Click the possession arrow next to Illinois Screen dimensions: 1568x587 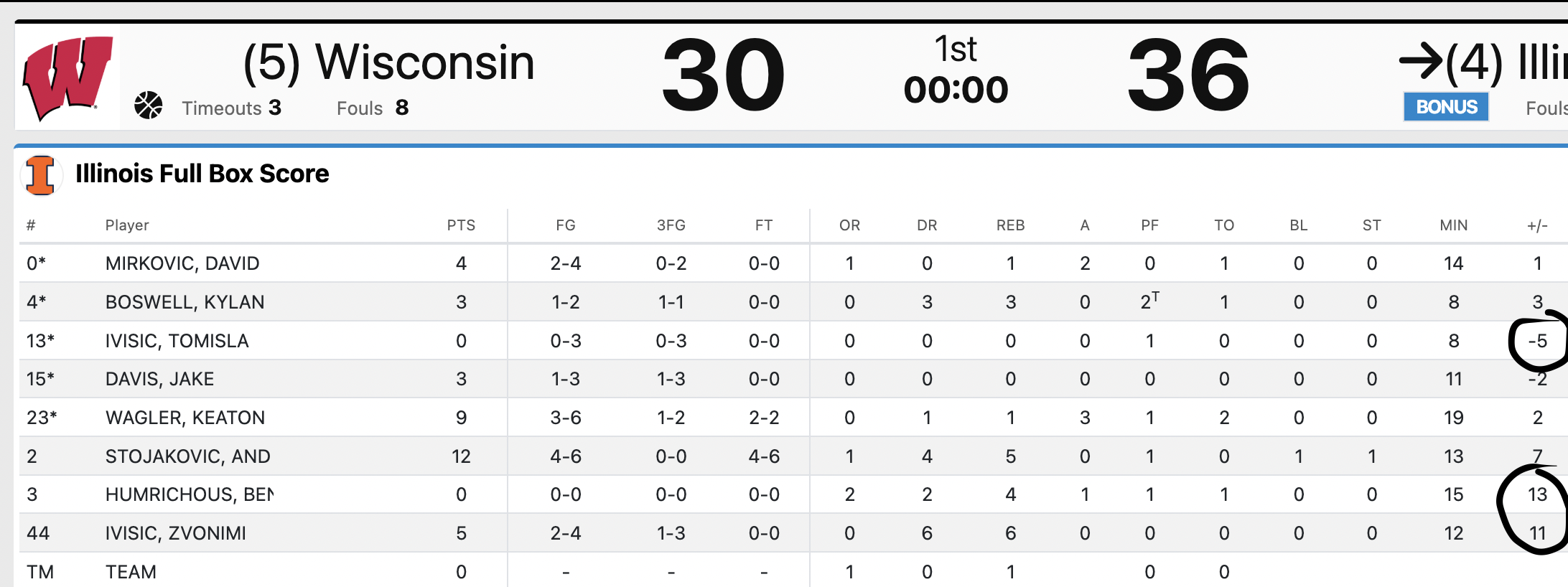(1420, 62)
